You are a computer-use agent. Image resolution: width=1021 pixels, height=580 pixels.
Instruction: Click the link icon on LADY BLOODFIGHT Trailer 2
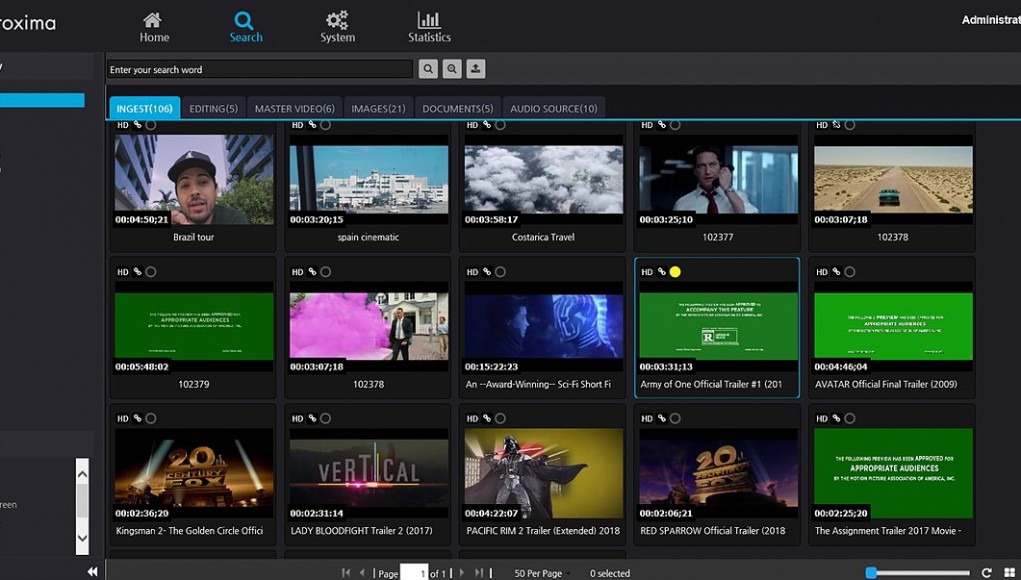[312, 418]
